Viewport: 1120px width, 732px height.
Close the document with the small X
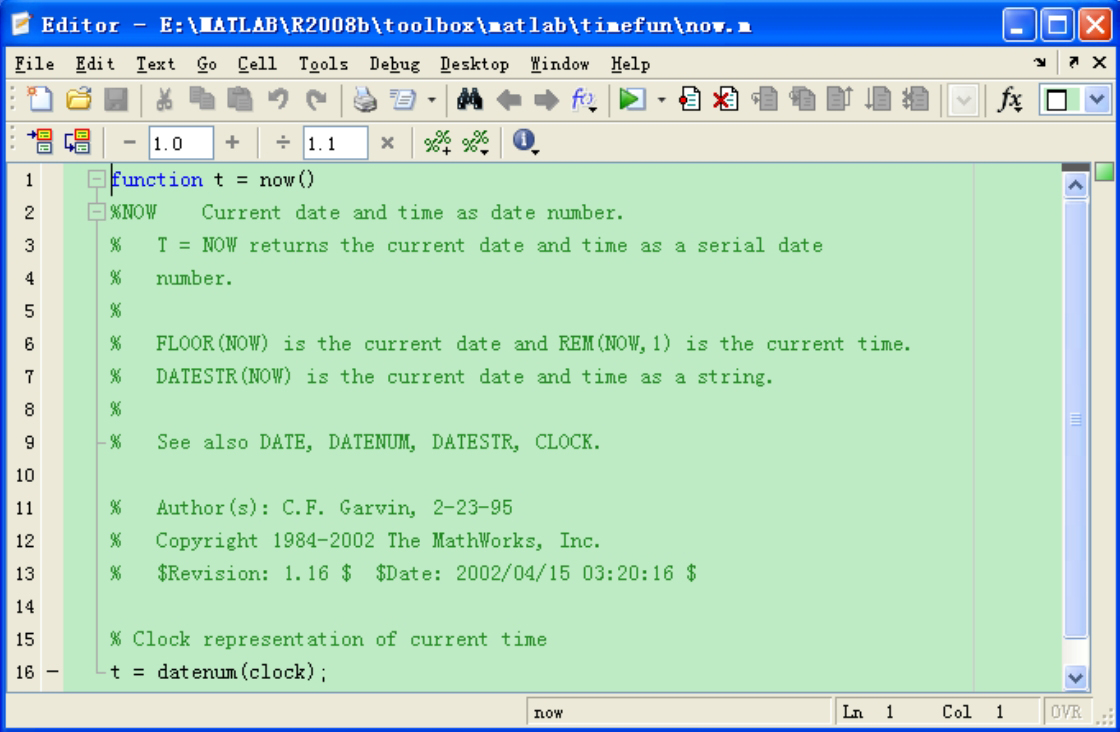click(1100, 62)
